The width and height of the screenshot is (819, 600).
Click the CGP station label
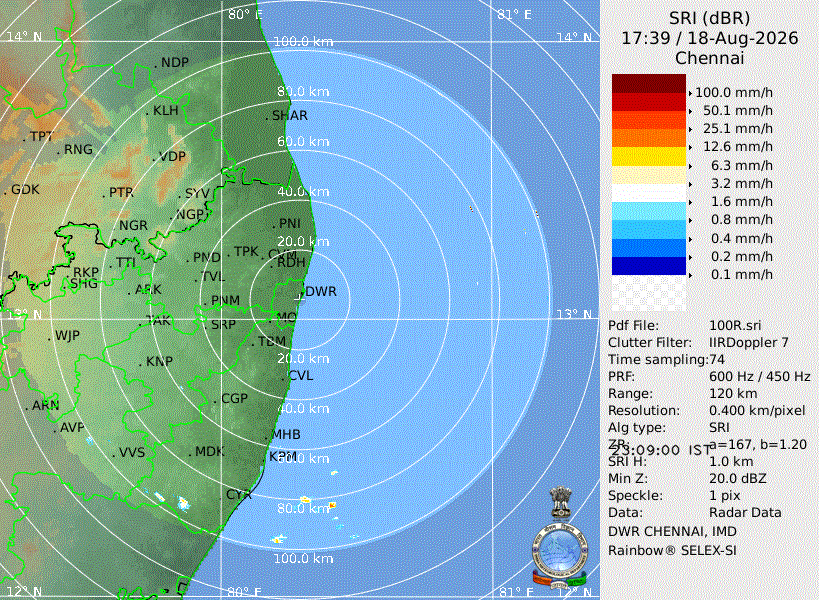point(234,398)
